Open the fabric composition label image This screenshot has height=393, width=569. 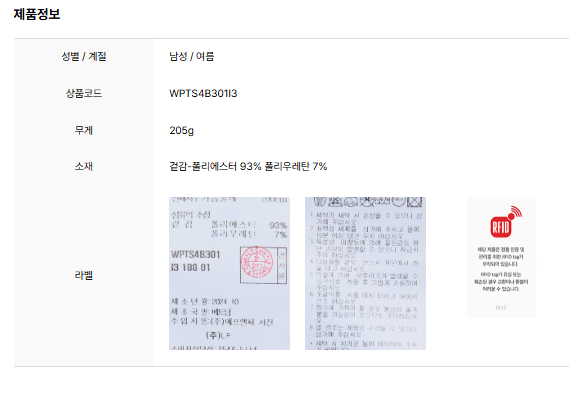[229, 274]
